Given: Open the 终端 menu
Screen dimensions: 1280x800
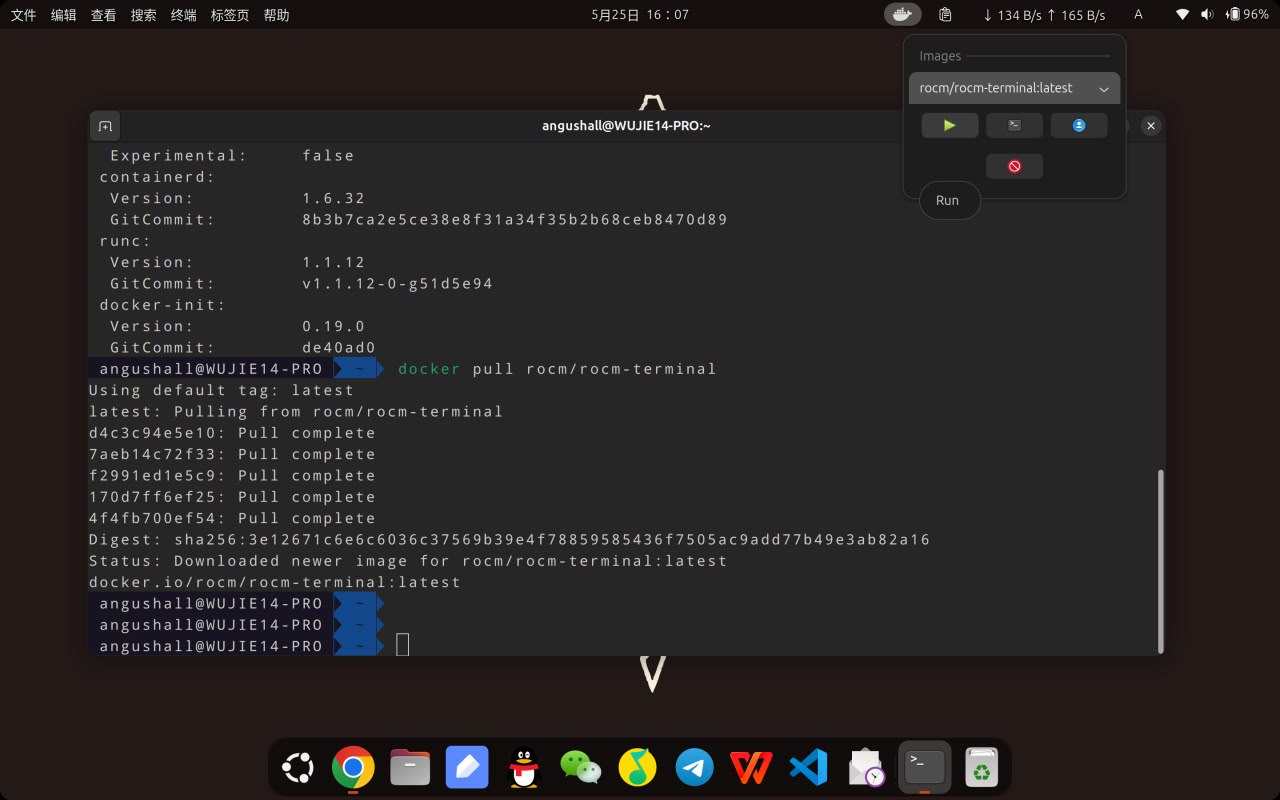Looking at the screenshot, I should [183, 15].
